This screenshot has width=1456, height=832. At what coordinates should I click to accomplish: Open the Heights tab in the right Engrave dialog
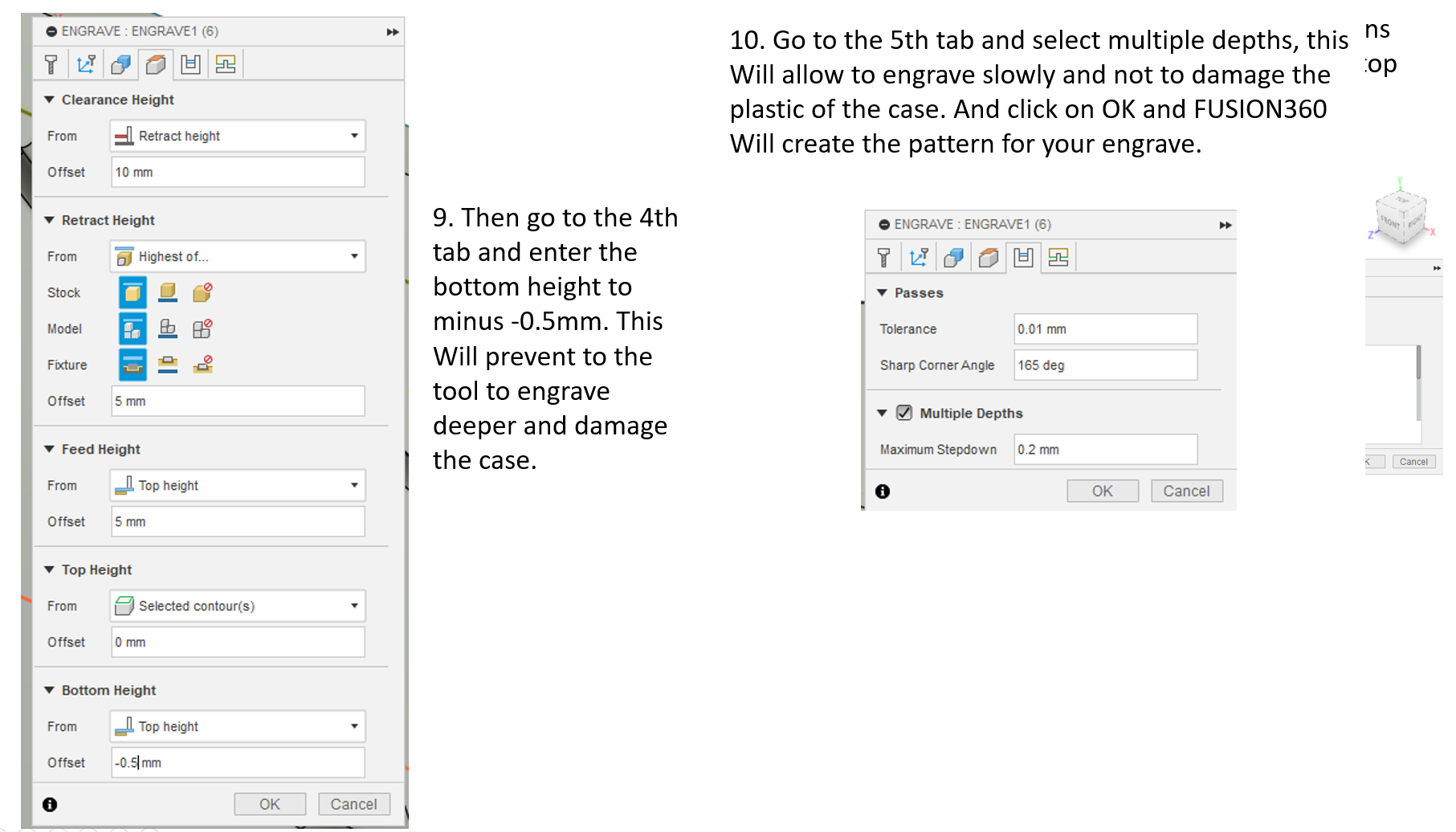pos(989,257)
